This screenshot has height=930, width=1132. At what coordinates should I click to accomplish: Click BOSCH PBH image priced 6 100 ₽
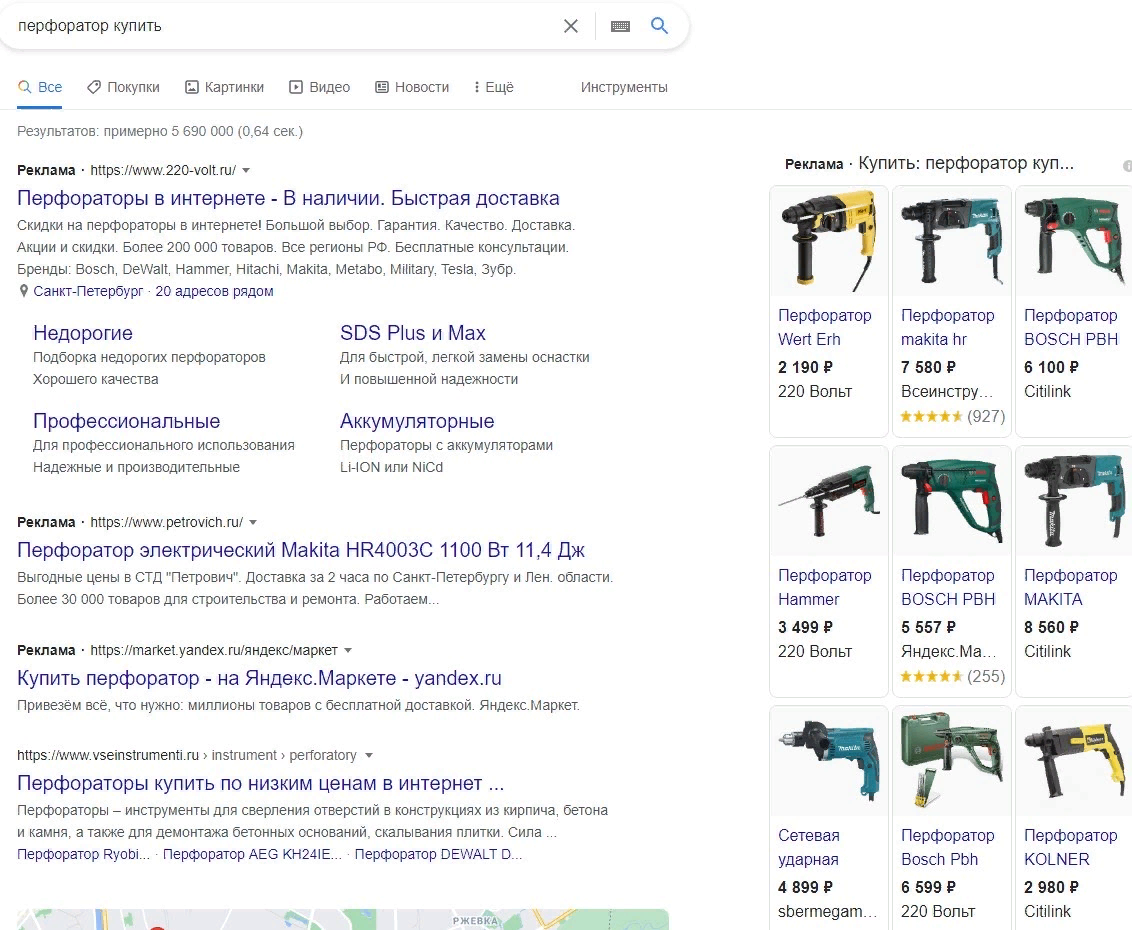tap(1074, 241)
